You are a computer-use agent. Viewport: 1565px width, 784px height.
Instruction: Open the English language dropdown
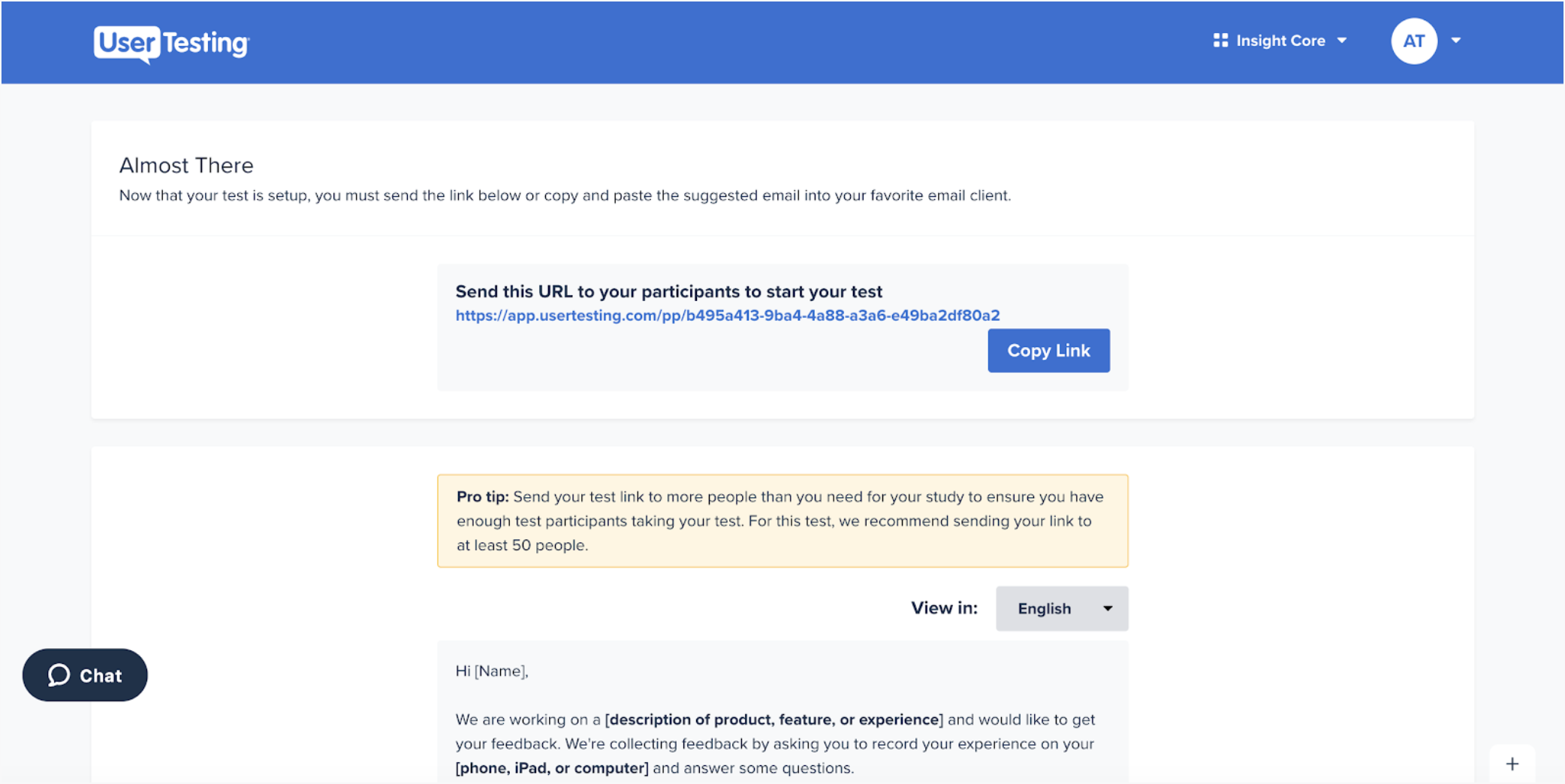1061,608
